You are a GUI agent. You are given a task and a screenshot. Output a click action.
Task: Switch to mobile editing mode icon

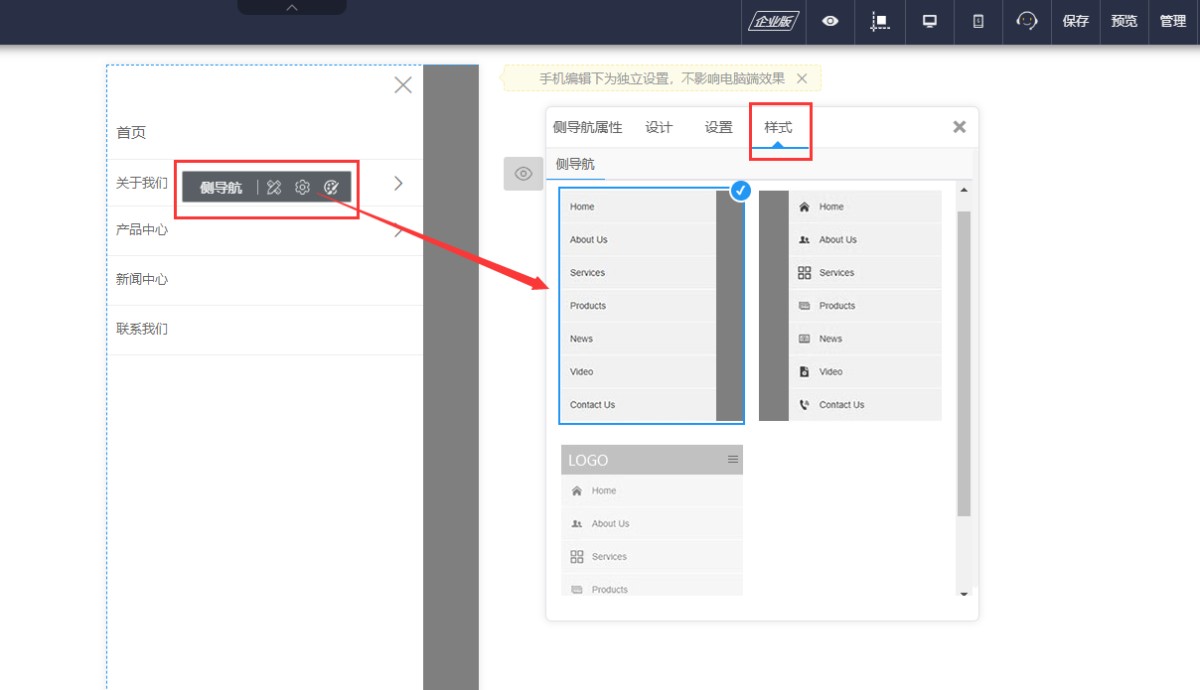coord(978,21)
